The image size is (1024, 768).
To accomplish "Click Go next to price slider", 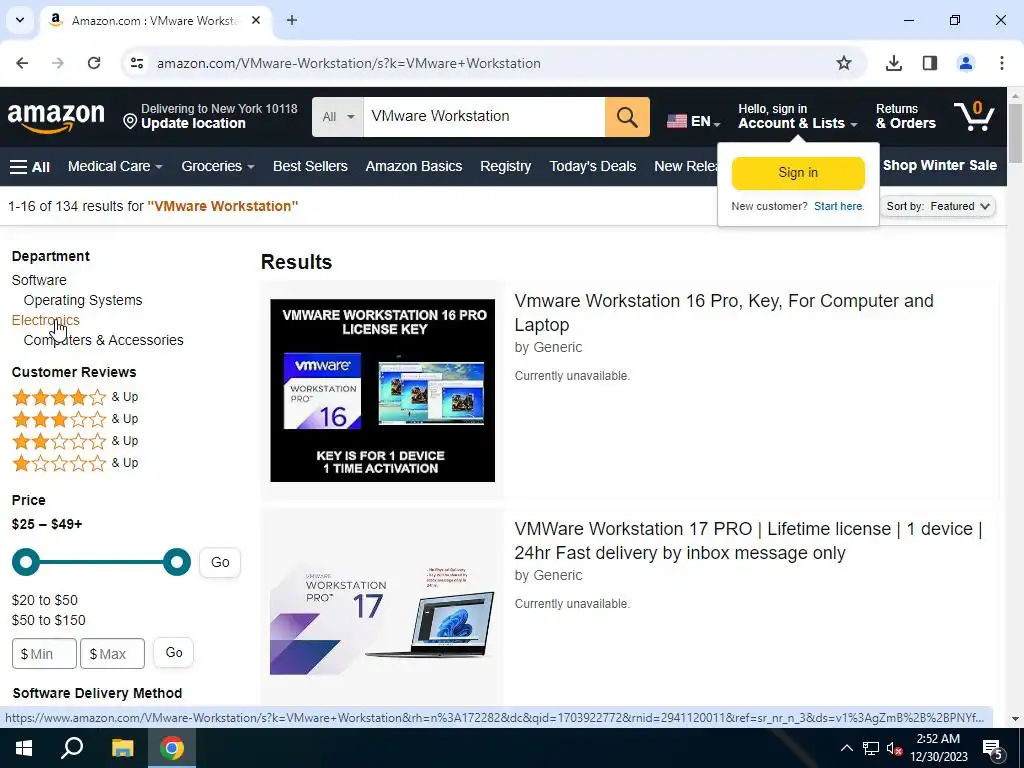I will [x=220, y=562].
